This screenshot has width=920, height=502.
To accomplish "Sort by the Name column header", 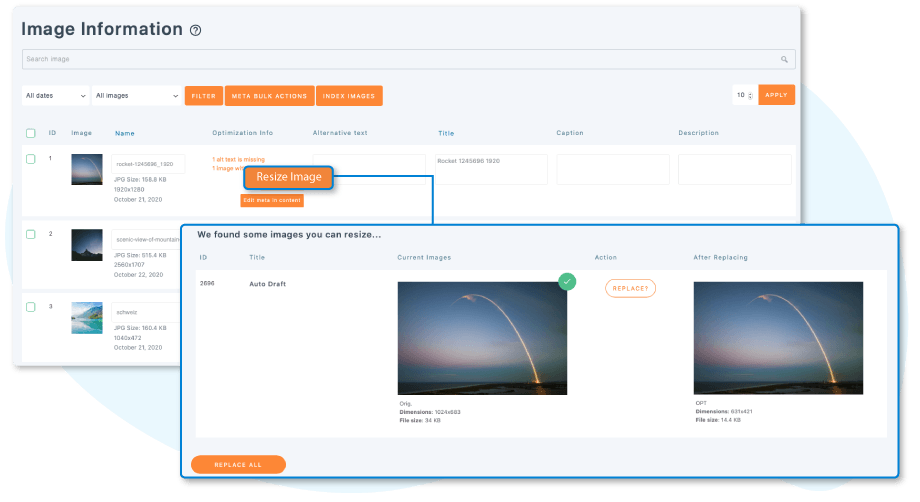I will 125,133.
